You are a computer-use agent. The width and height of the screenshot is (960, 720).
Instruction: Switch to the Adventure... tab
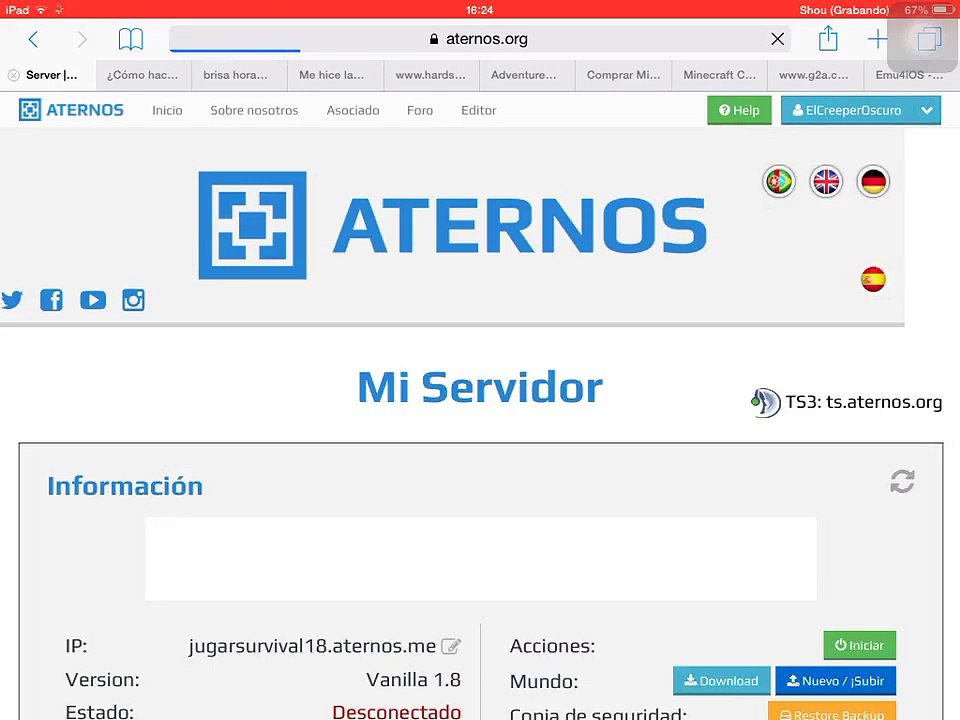point(527,75)
